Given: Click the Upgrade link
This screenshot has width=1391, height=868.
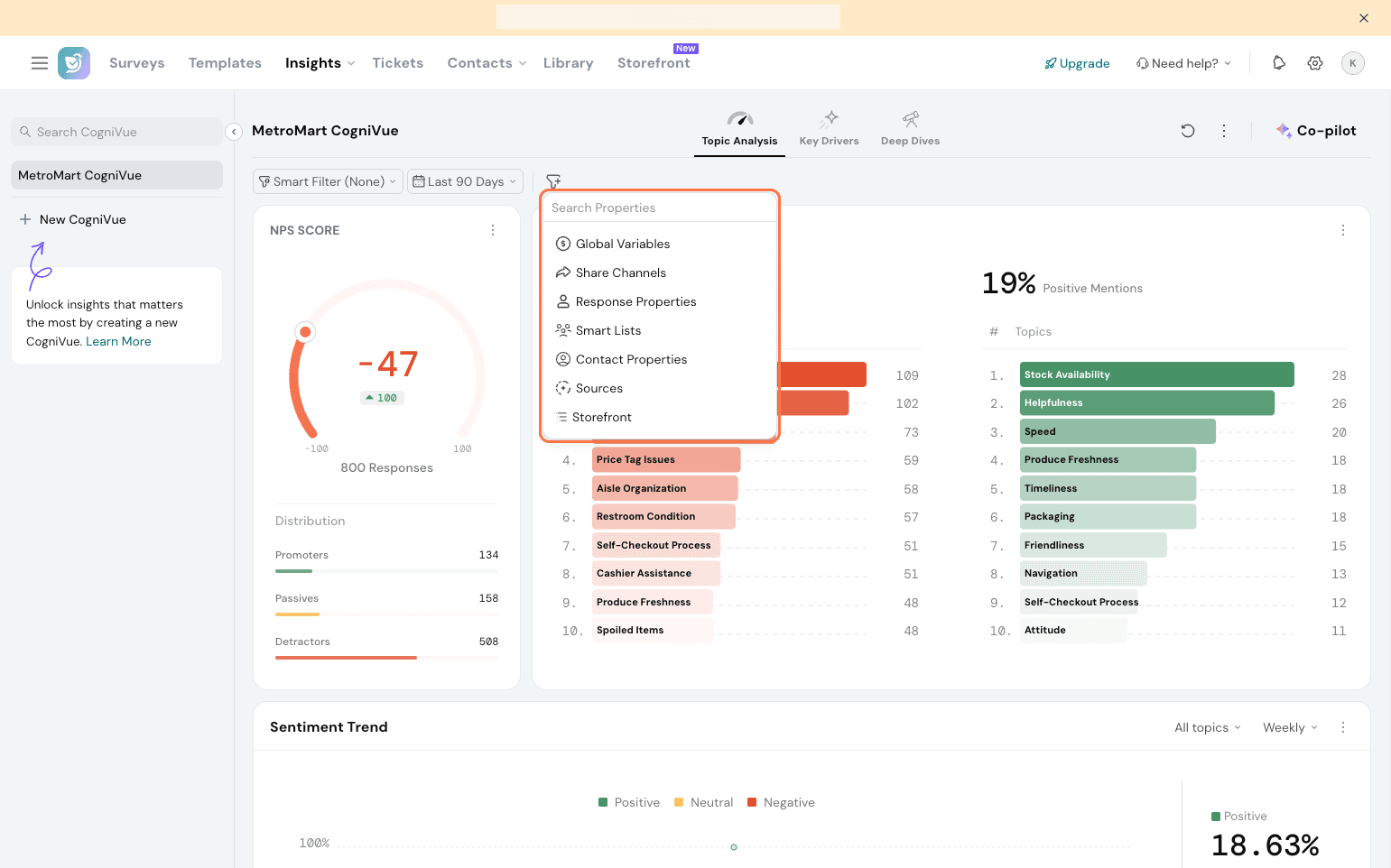Looking at the screenshot, I should click(1077, 63).
